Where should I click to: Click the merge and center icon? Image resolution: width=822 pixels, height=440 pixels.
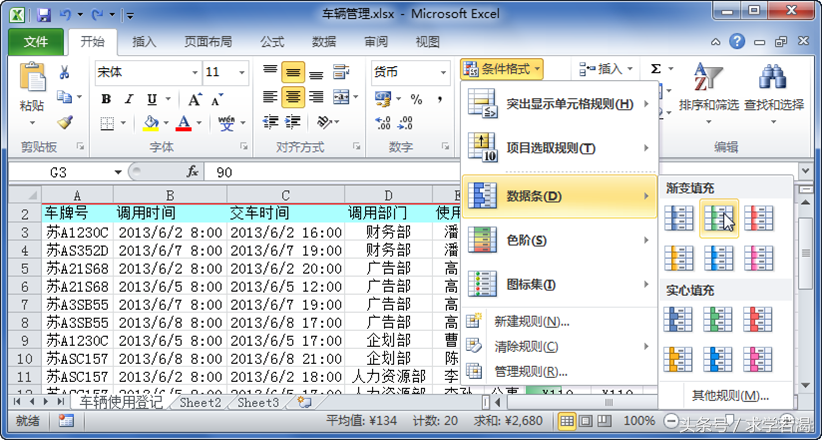click(342, 96)
